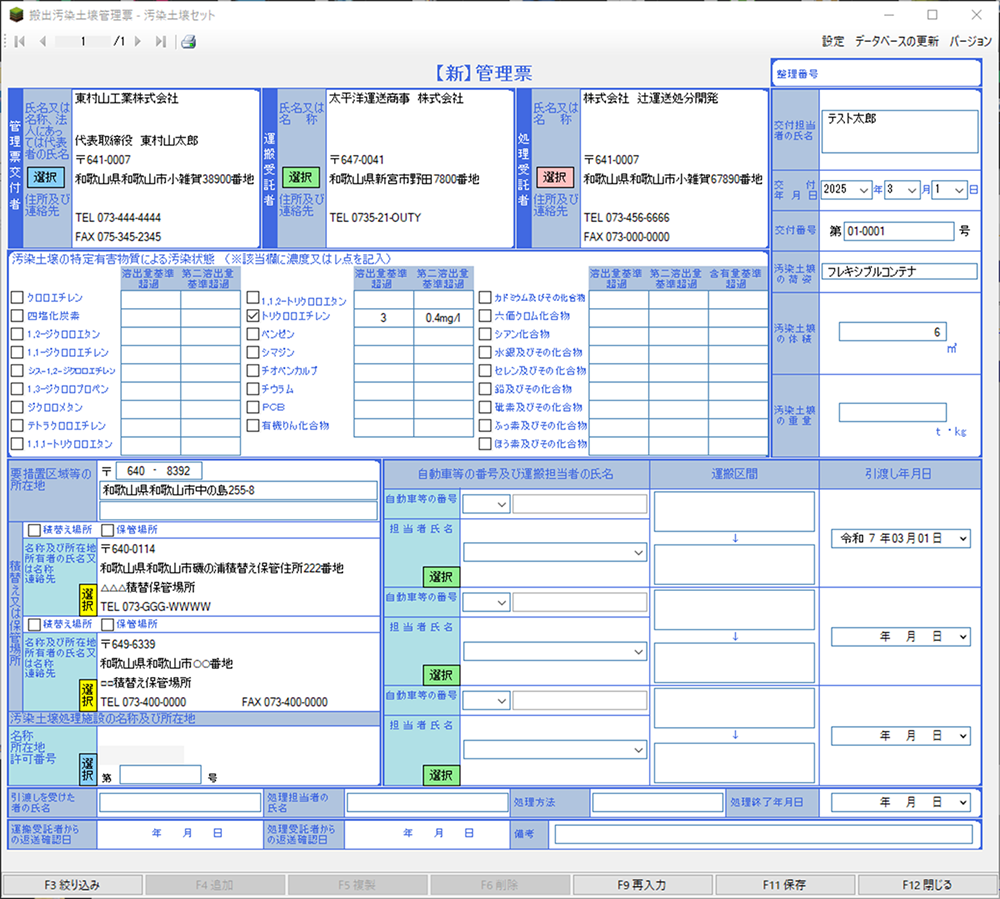Click the 処理方法 input field

(x=657, y=803)
